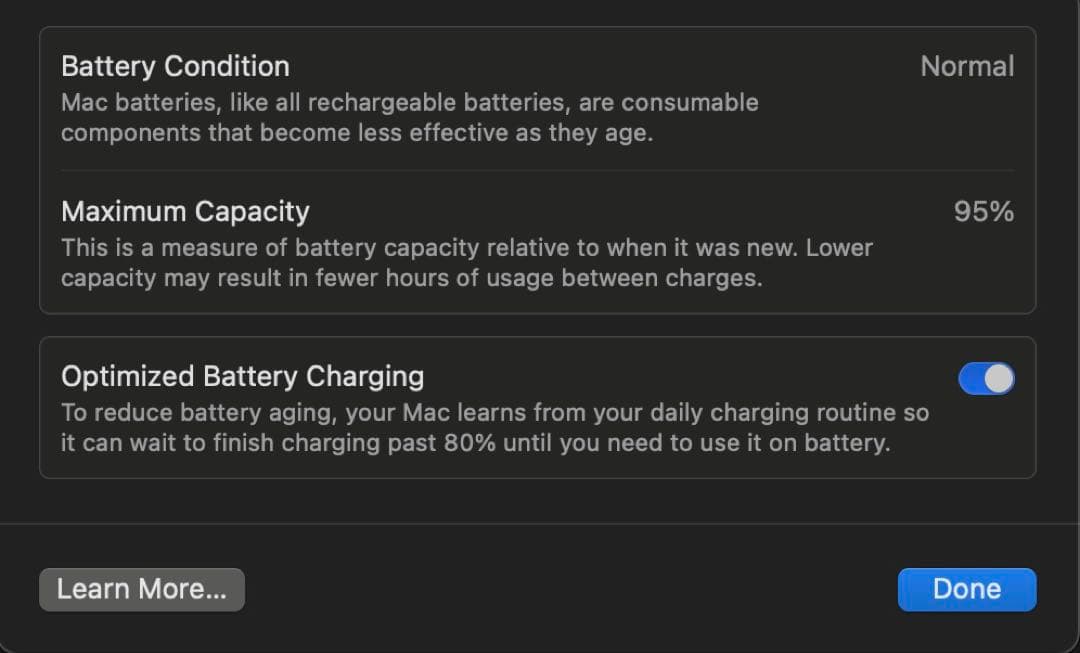Disable the Optimized Battery Charging switch
Screen dimensions: 1080x653
pyautogui.click(x=986, y=378)
